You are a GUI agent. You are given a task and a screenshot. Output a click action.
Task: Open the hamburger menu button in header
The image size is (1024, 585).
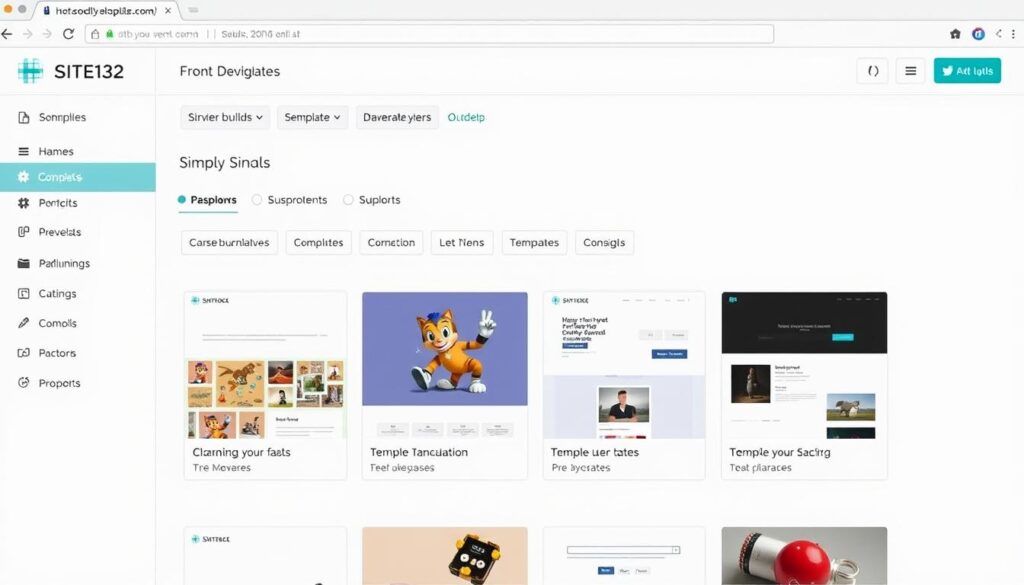click(910, 71)
